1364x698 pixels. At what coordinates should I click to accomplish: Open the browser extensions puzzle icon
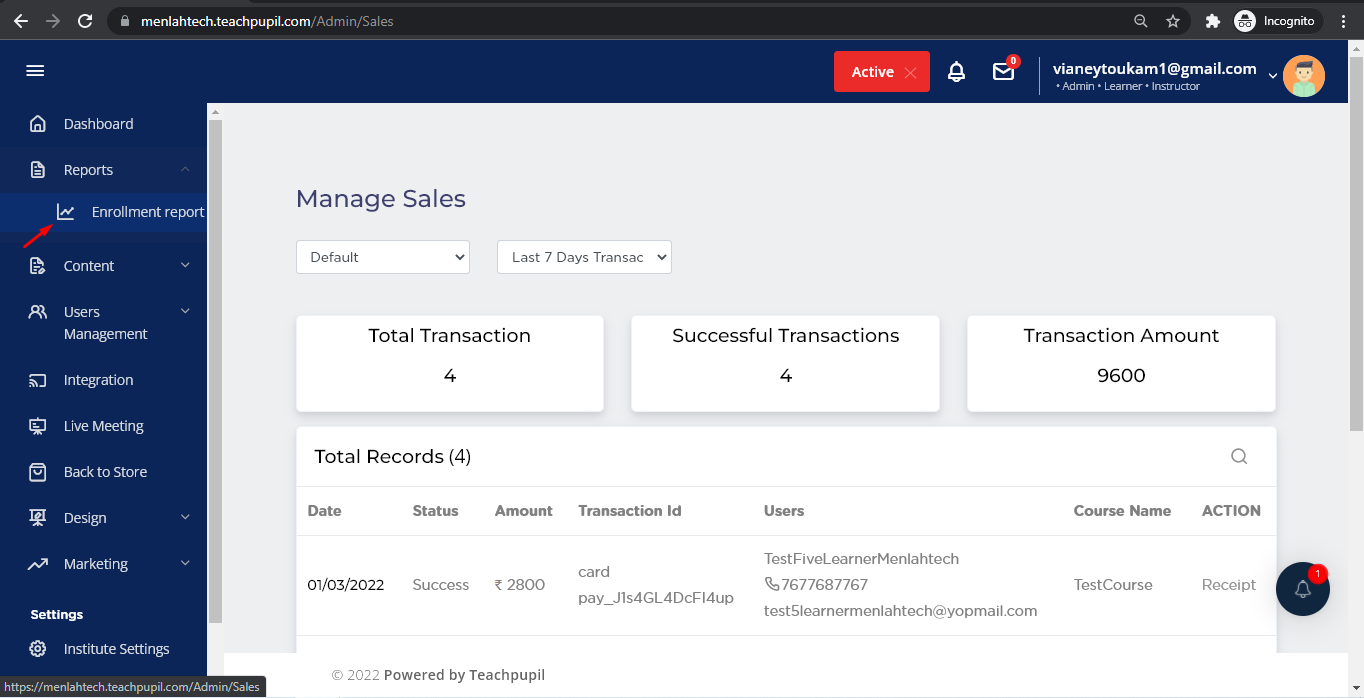click(x=1212, y=21)
